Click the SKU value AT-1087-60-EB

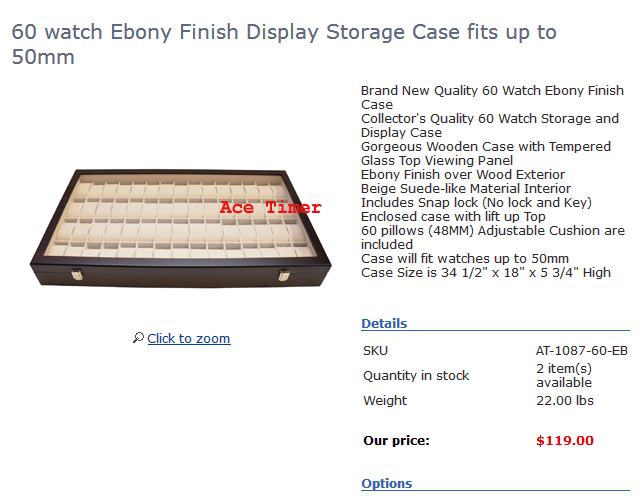582,351
